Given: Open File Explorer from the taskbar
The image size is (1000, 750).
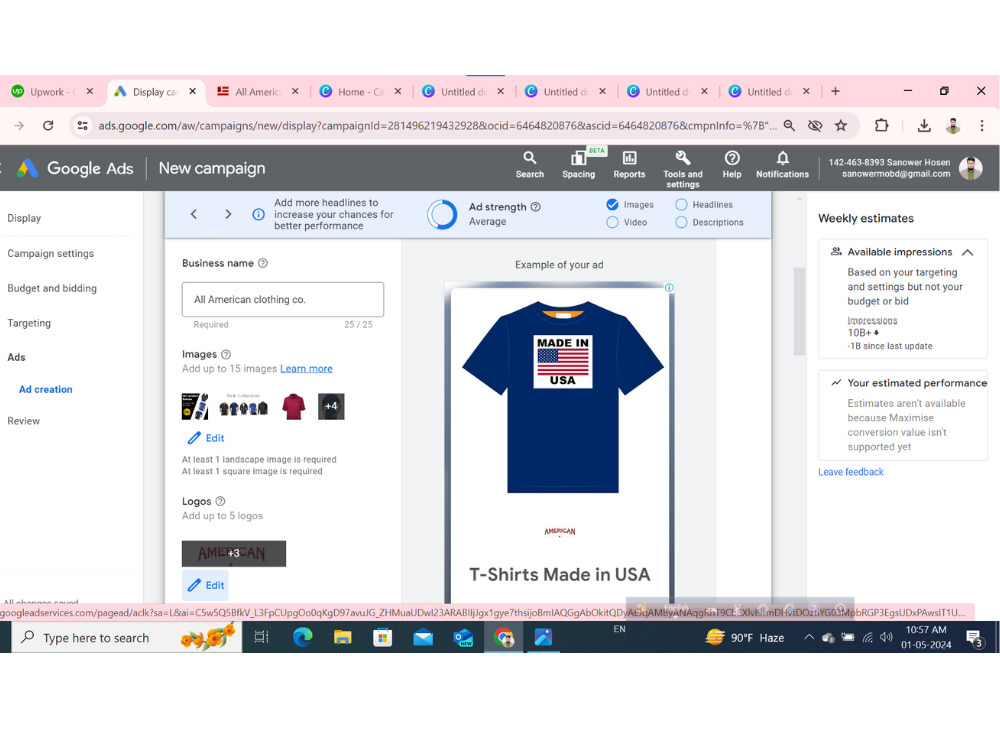Looking at the screenshot, I should coord(342,637).
